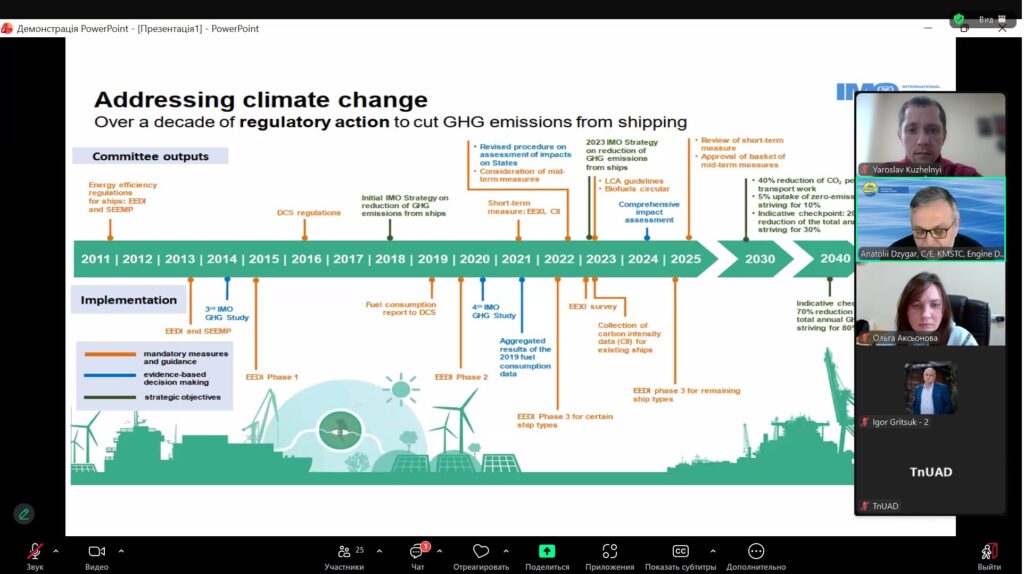Image resolution: width=1024 pixels, height=574 pixels.
Task: Open video options arrow next to Видео
Action: (x=121, y=551)
